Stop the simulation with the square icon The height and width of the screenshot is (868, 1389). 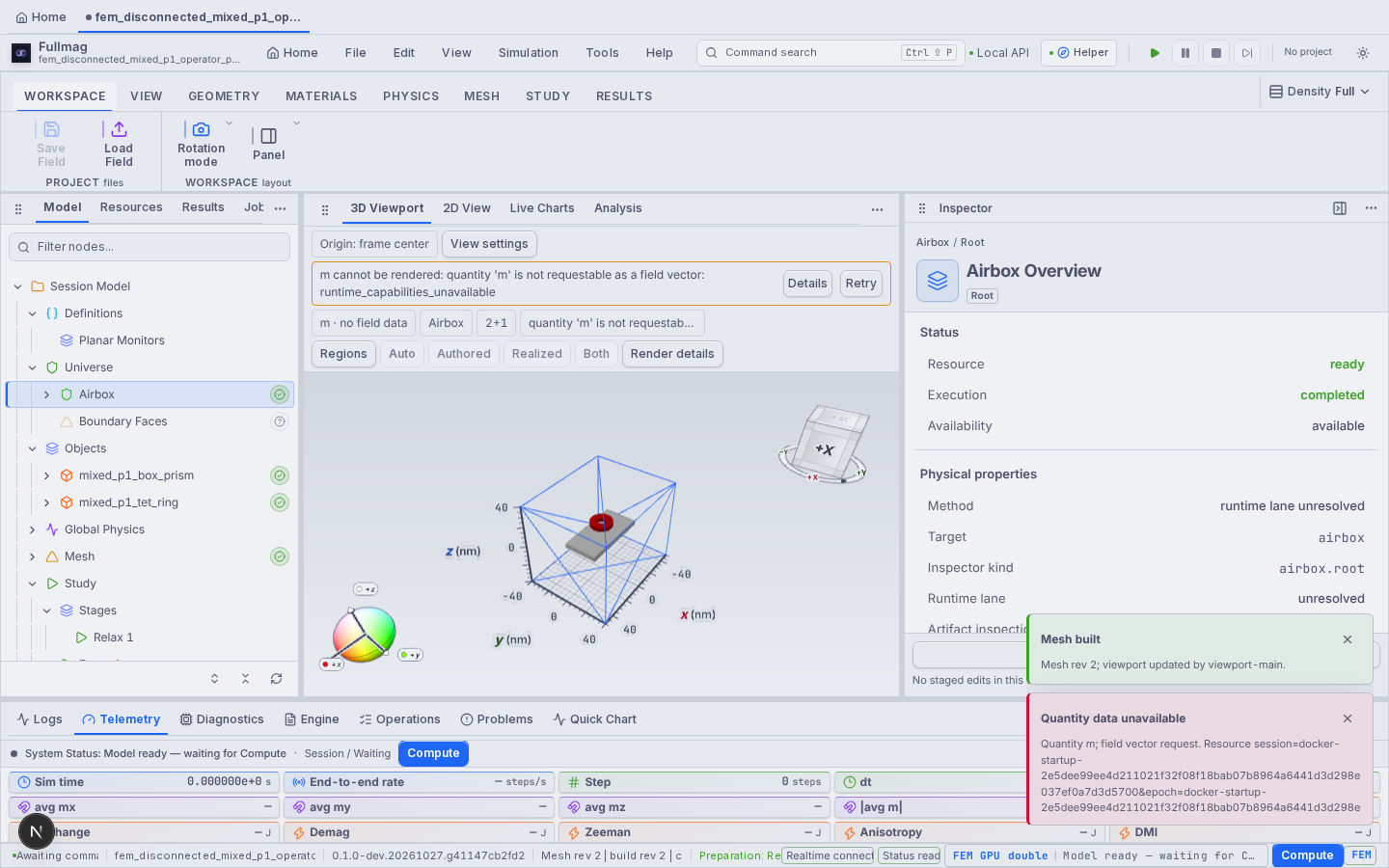tap(1216, 53)
